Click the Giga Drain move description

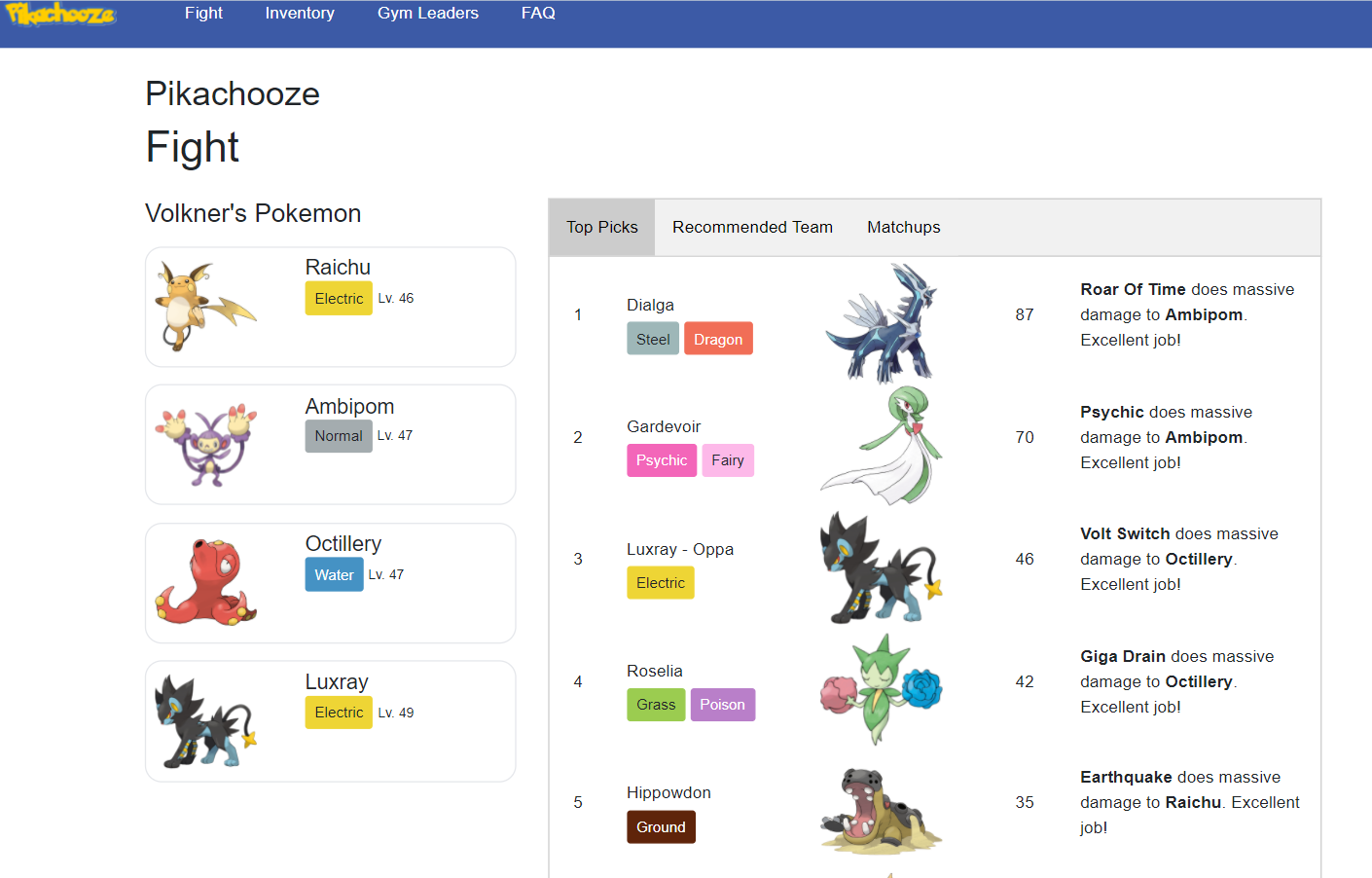pos(1177,681)
